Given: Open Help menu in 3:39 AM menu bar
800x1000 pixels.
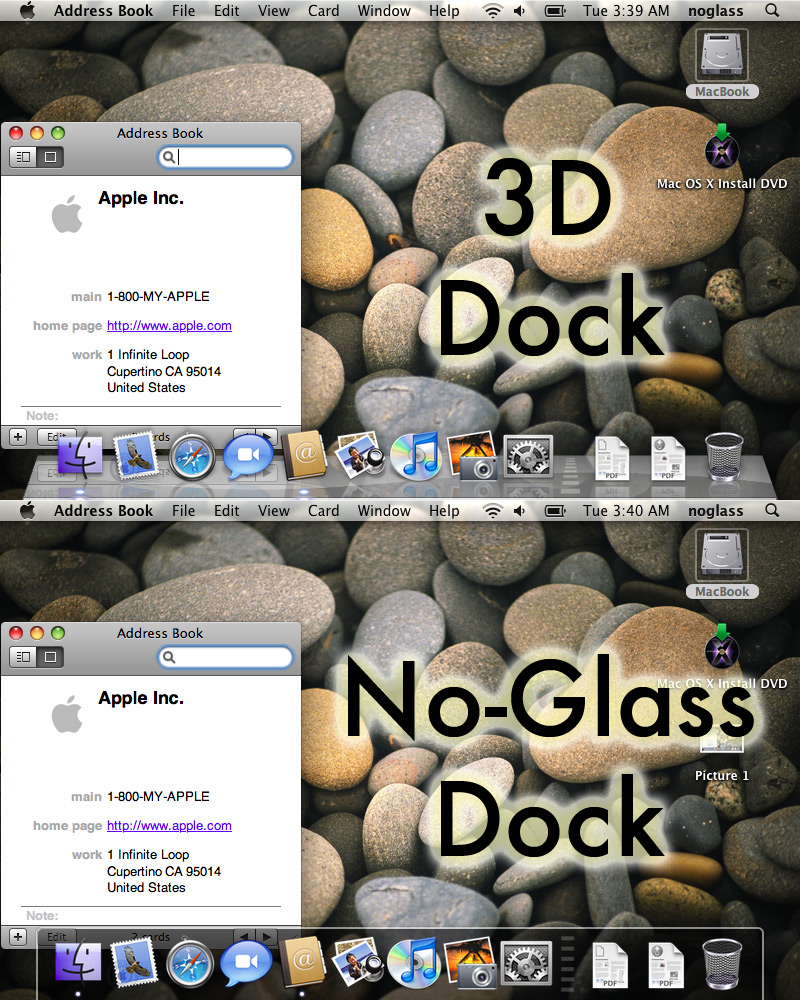Looking at the screenshot, I should (x=444, y=11).
